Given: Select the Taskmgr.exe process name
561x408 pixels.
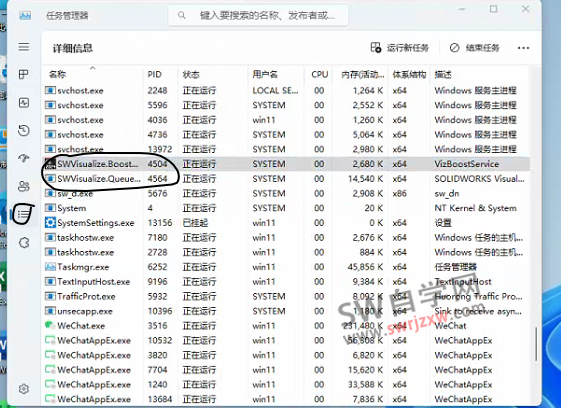Looking at the screenshot, I should pyautogui.click(x=83, y=267).
